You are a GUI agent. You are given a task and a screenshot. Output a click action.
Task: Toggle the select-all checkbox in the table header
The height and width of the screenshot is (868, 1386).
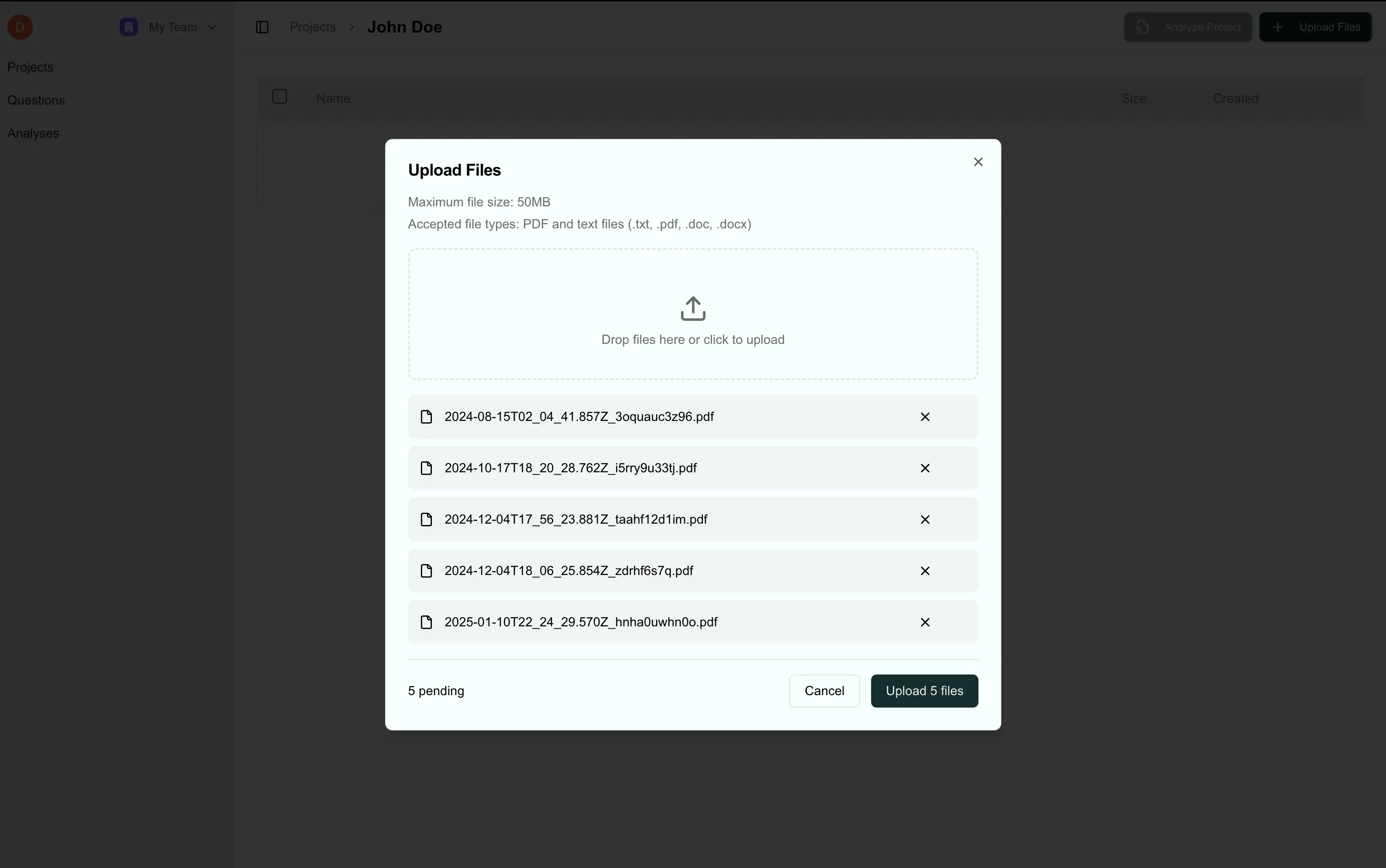[280, 96]
